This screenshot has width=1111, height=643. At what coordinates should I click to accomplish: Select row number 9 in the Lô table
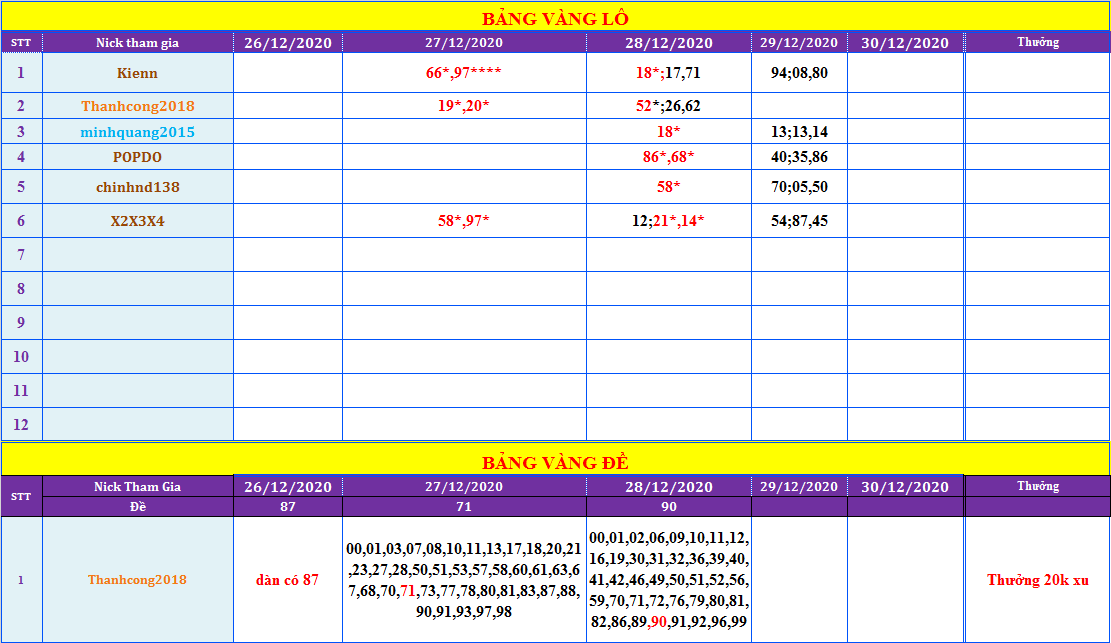click(x=21, y=323)
